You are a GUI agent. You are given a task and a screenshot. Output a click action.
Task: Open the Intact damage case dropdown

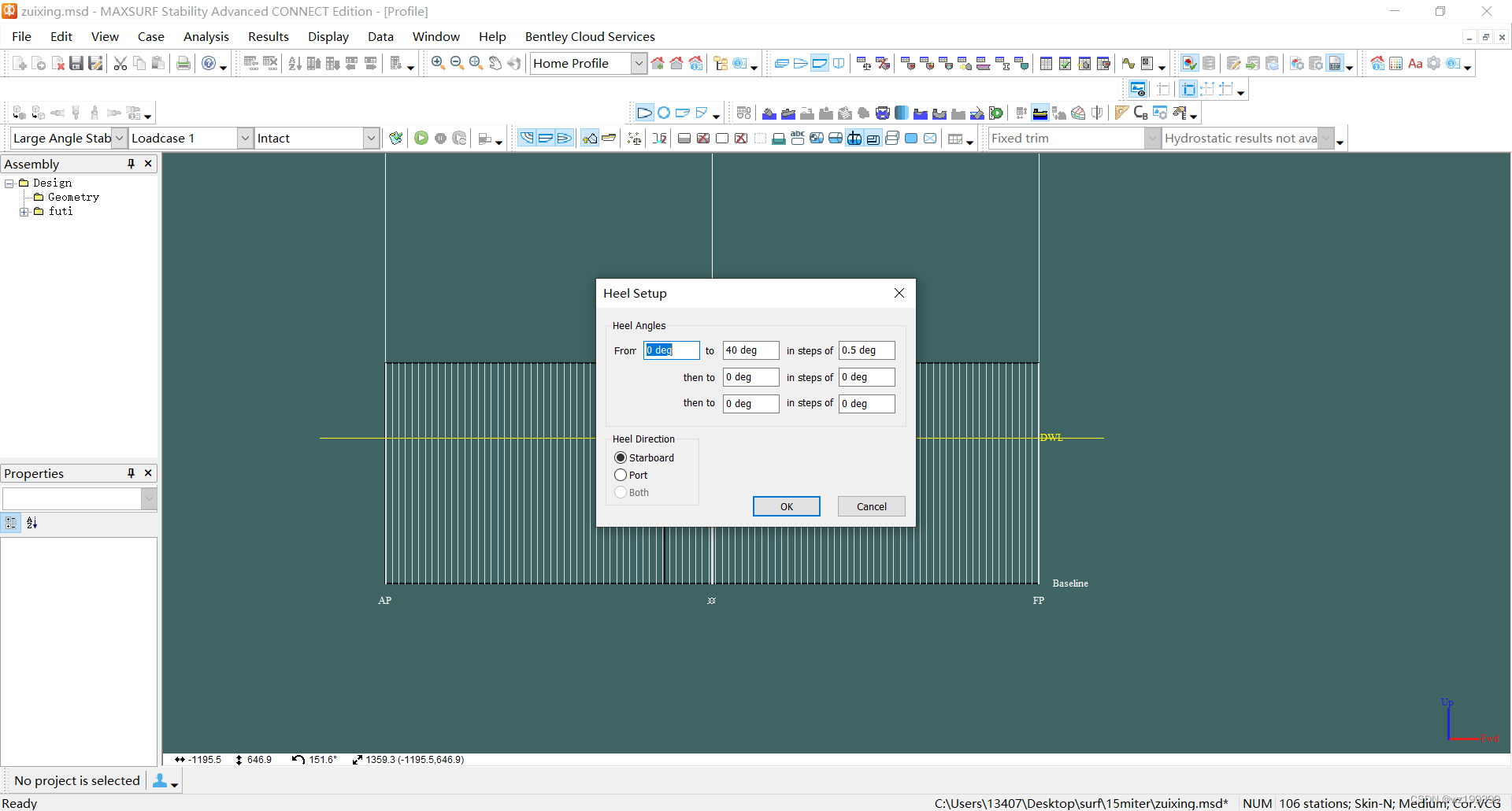tap(371, 139)
